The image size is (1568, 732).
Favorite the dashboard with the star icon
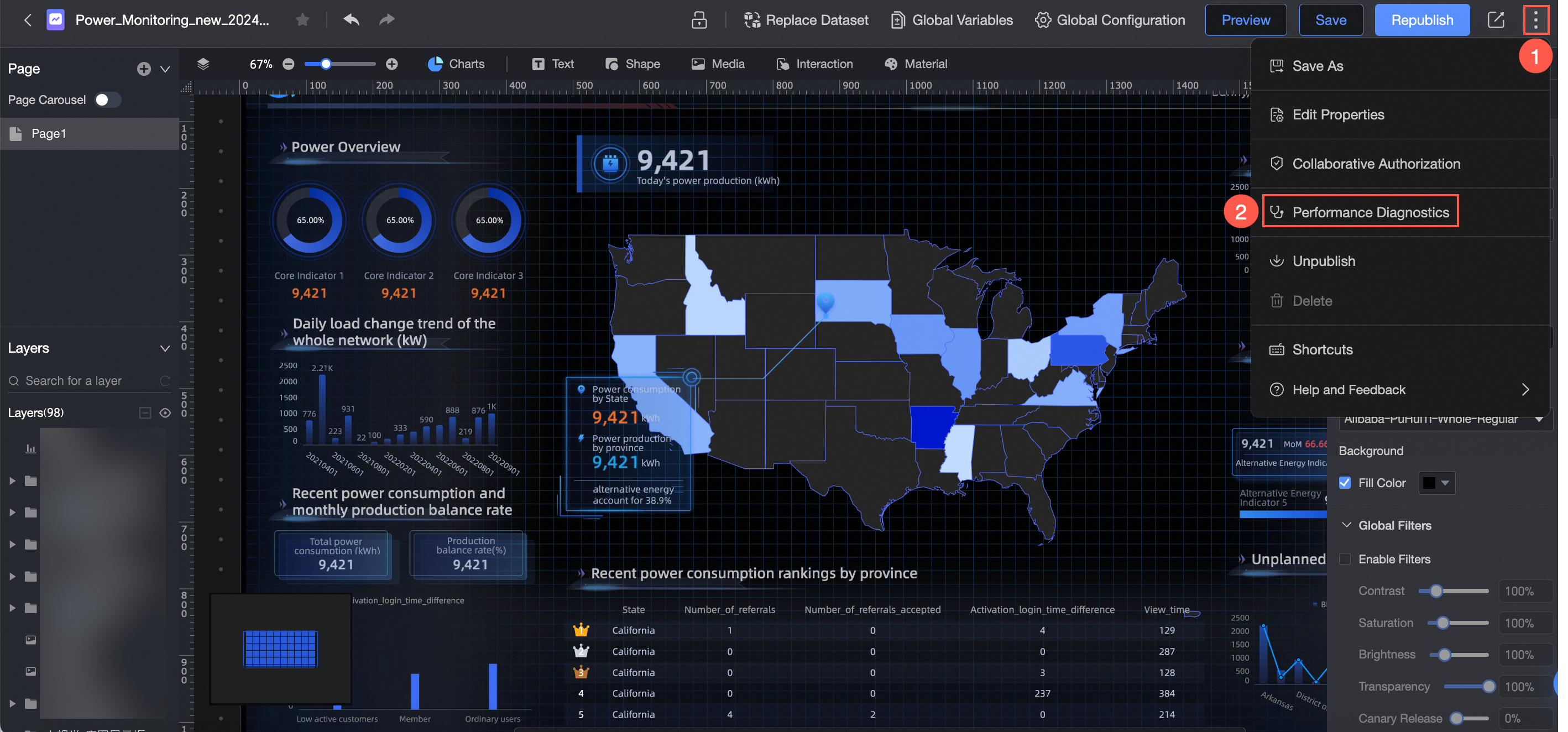[x=302, y=20]
